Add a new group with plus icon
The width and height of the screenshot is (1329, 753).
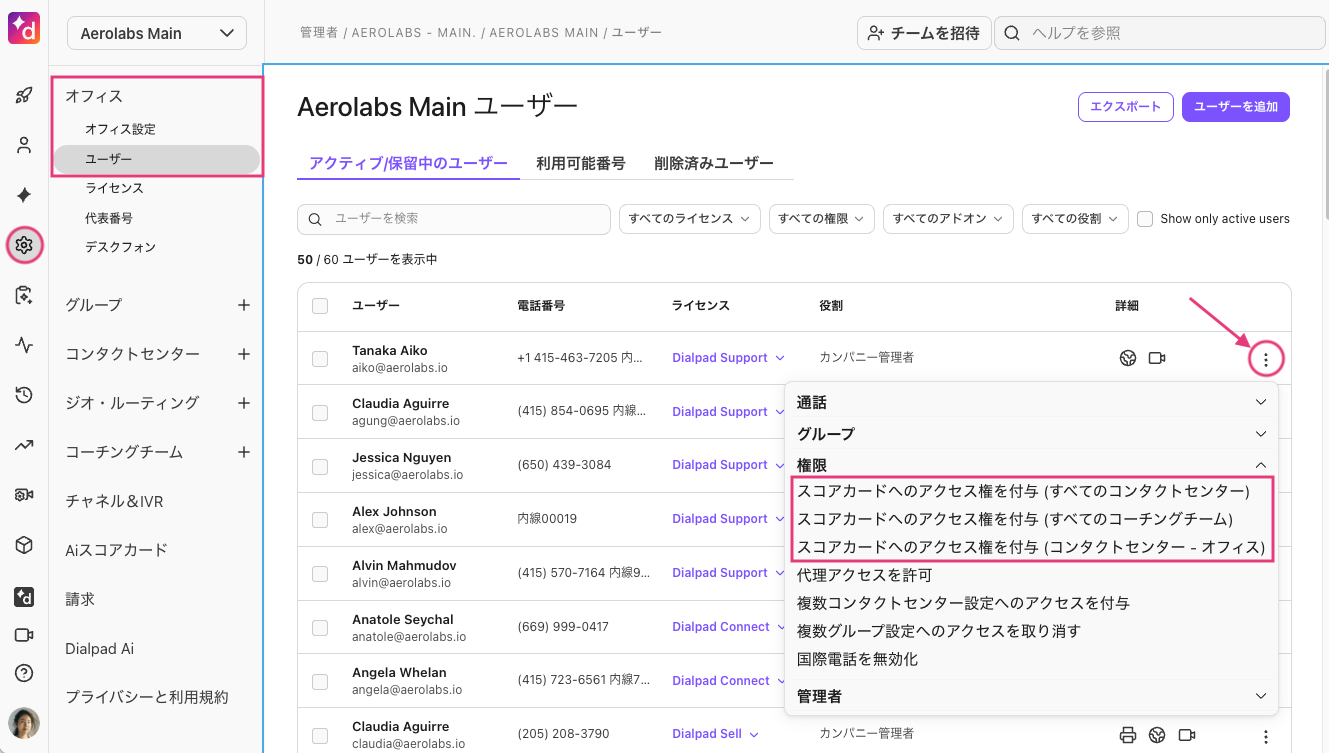[244, 305]
